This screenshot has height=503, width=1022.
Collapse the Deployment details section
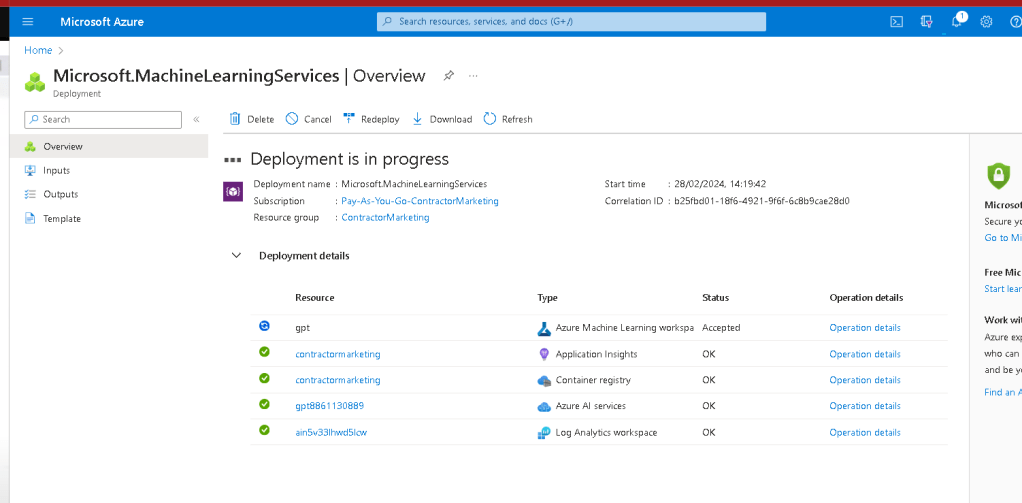point(236,255)
